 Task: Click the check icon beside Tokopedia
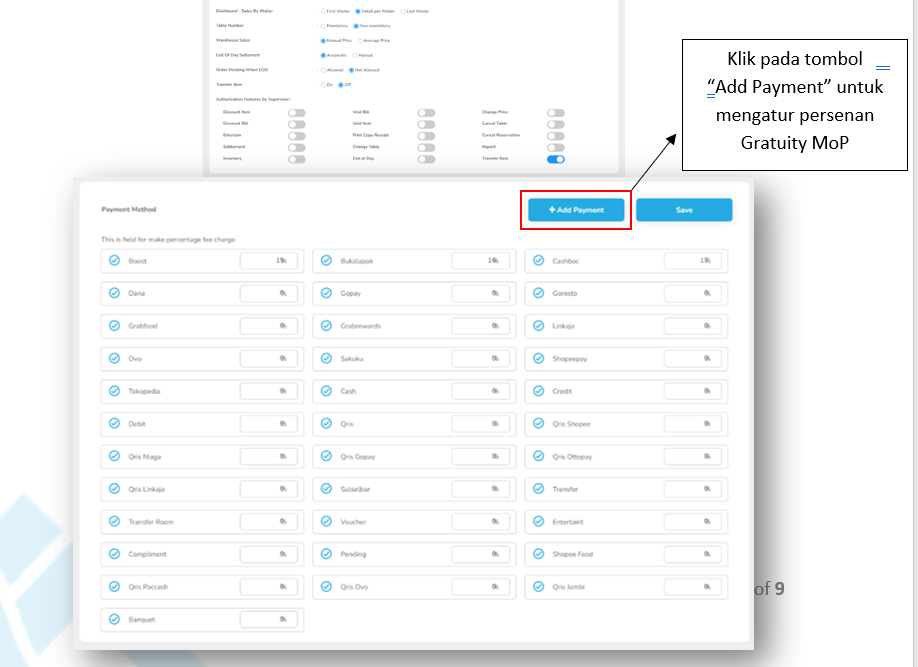tap(114, 391)
